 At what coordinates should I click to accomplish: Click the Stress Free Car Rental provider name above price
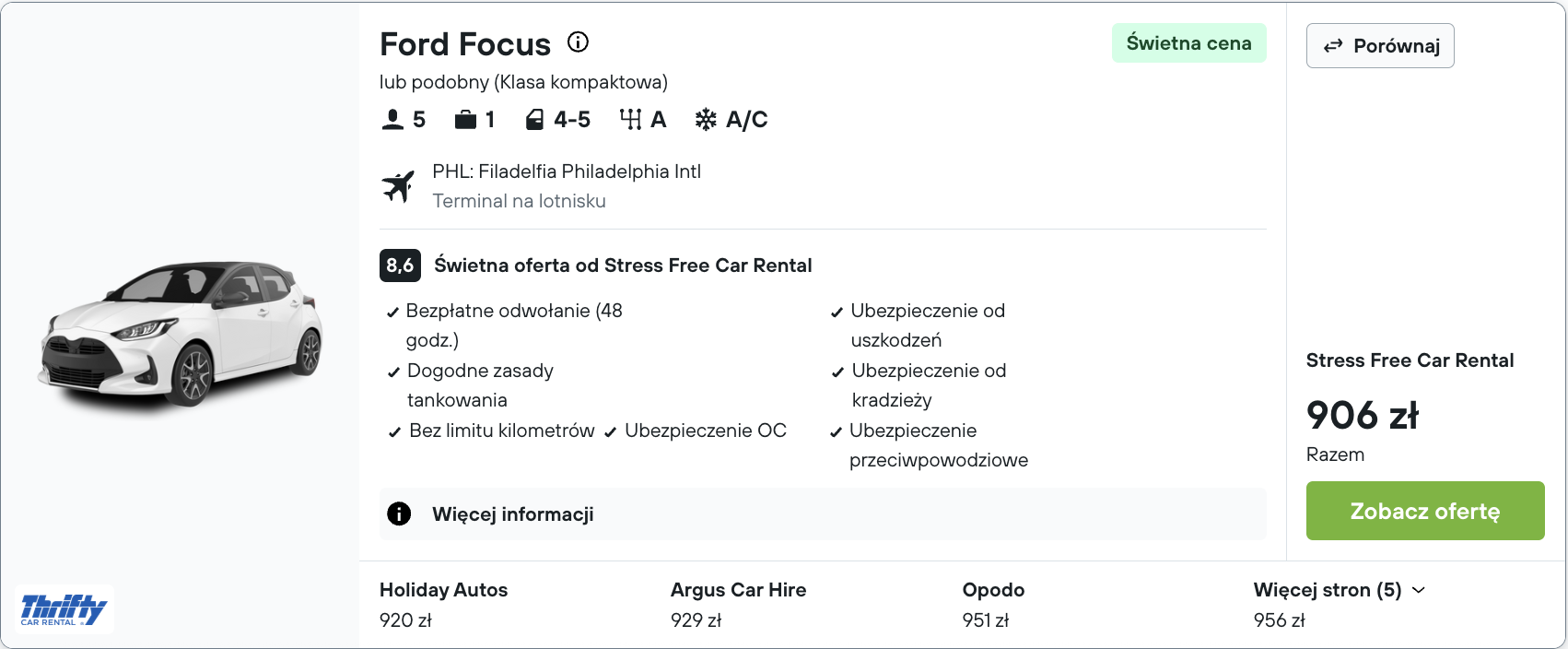click(x=1410, y=360)
